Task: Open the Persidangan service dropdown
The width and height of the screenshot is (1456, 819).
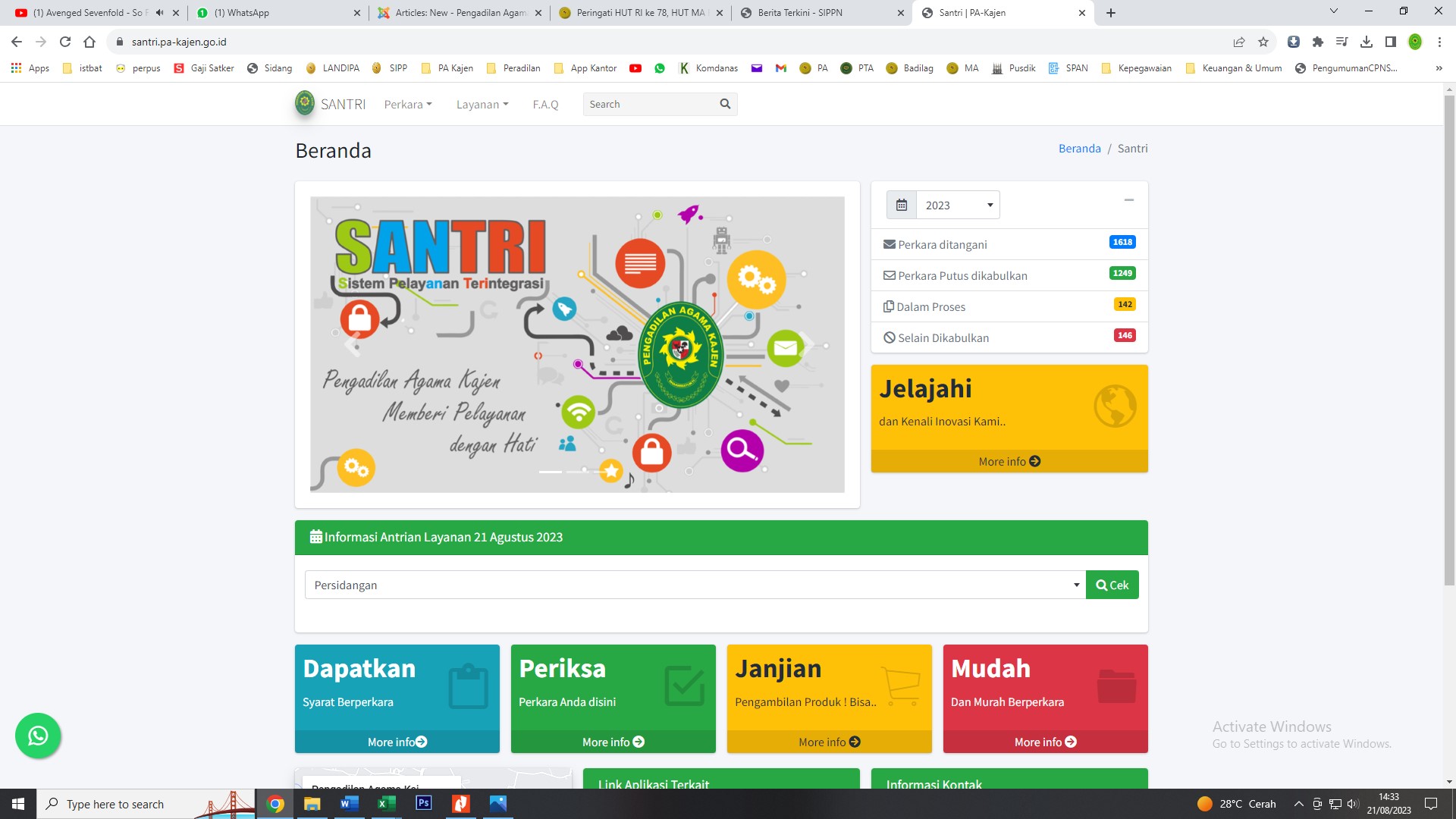Action: (x=695, y=585)
